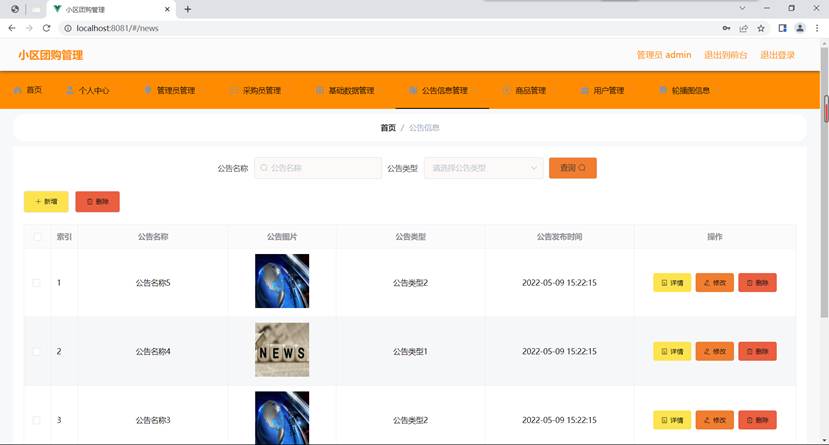Click the yellow 新增 add button
The width and height of the screenshot is (829, 445).
coord(46,201)
